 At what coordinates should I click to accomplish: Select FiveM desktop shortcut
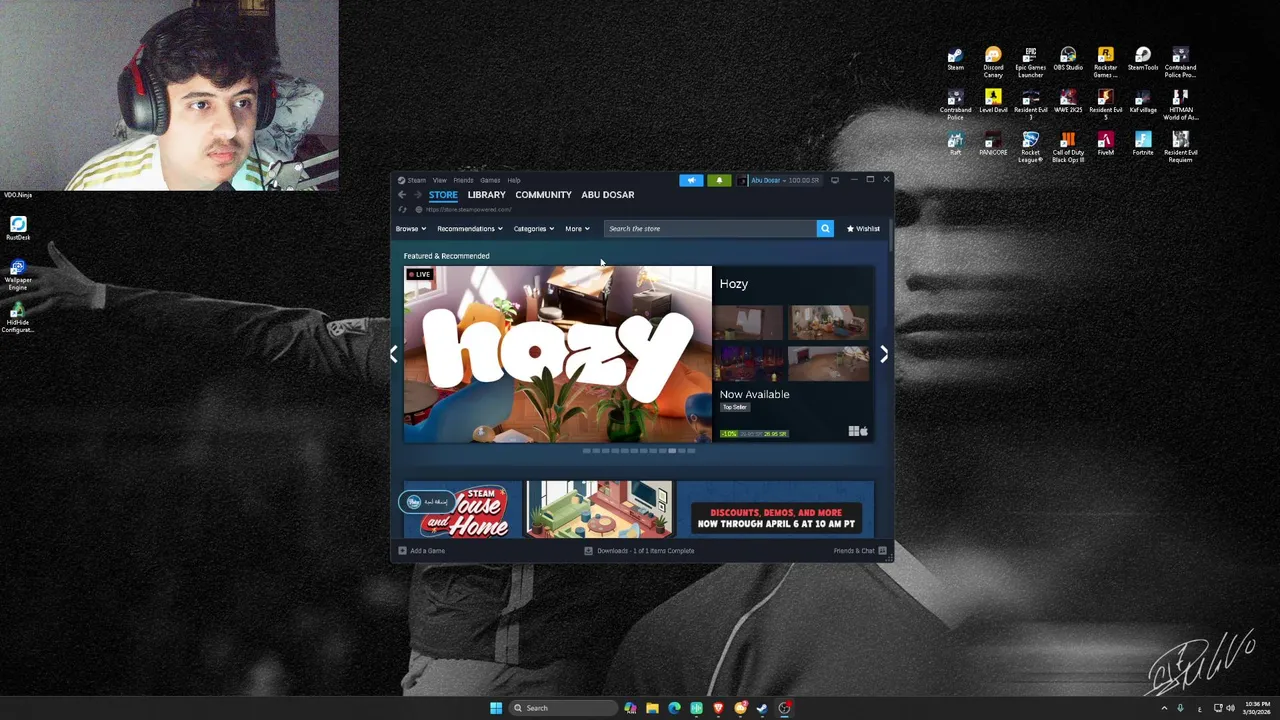(1105, 143)
